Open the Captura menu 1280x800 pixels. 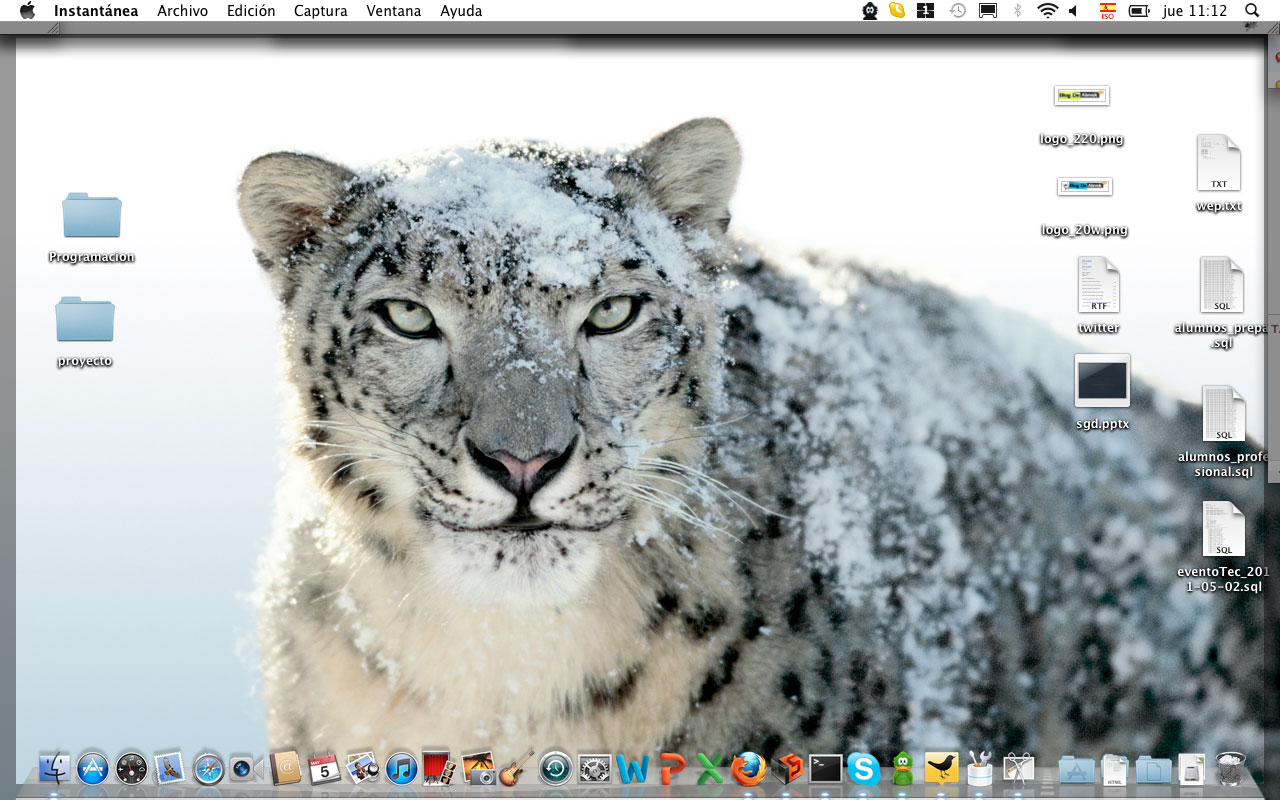(x=320, y=11)
